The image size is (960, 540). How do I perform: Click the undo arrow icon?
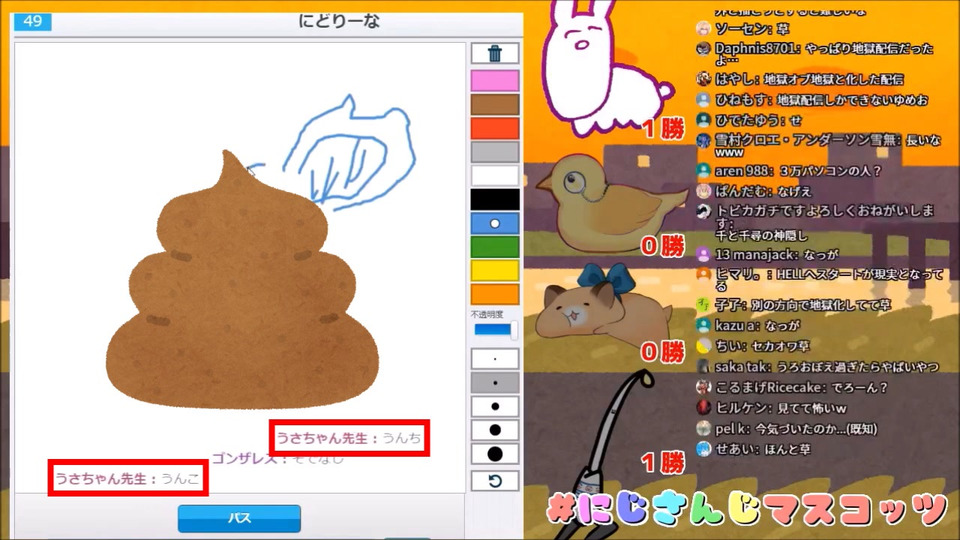pyautogui.click(x=495, y=481)
